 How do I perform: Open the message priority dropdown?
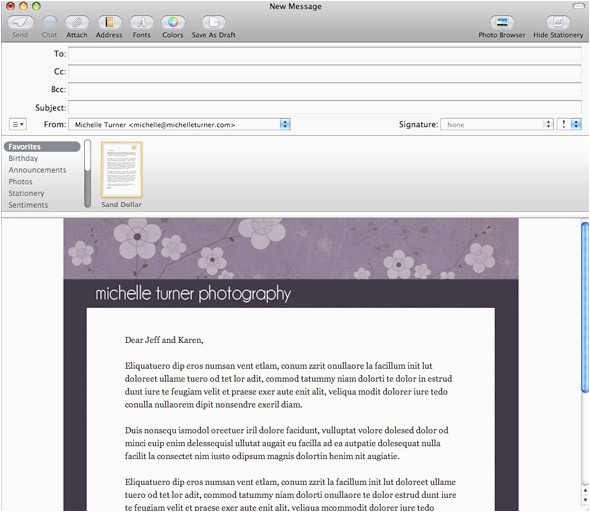[x=570, y=125]
